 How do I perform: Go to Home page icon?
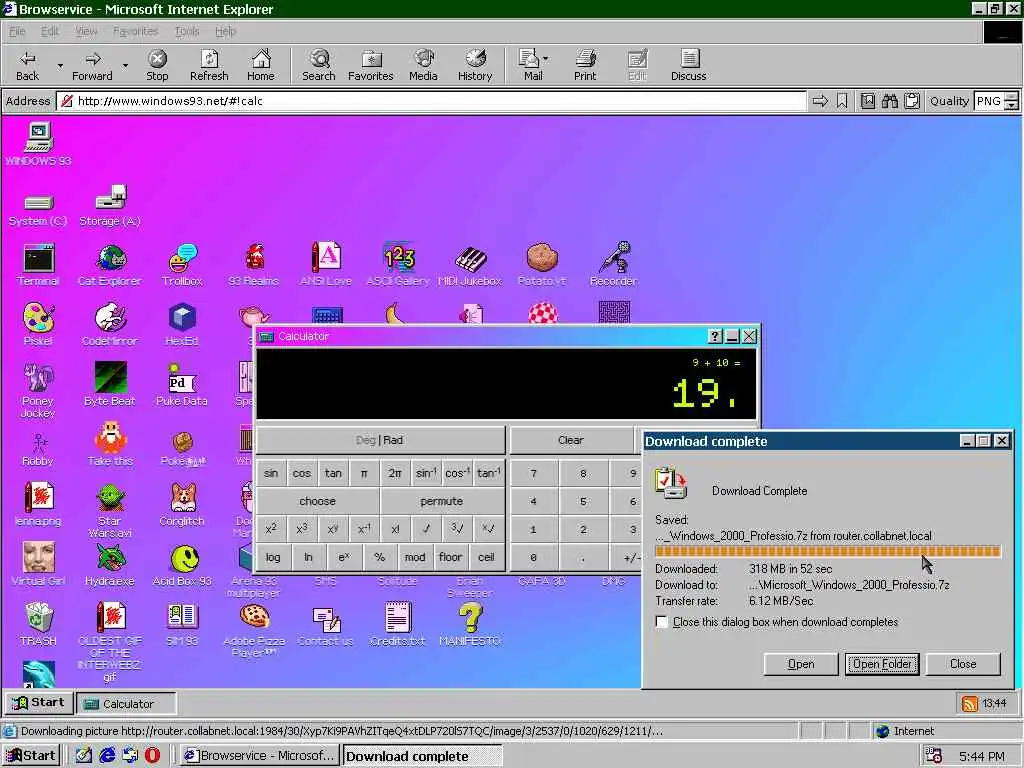pyautogui.click(x=261, y=65)
